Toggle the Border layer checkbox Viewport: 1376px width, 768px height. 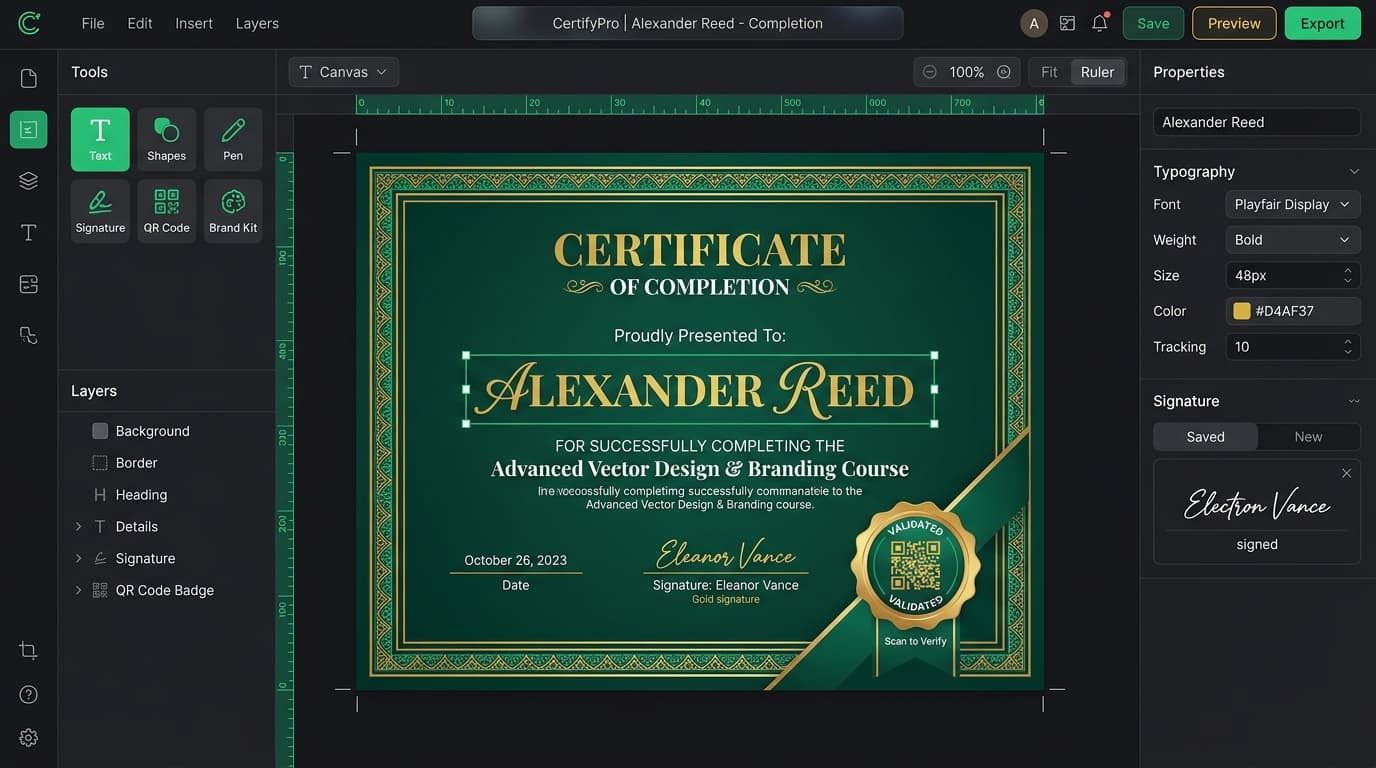[x=100, y=463]
